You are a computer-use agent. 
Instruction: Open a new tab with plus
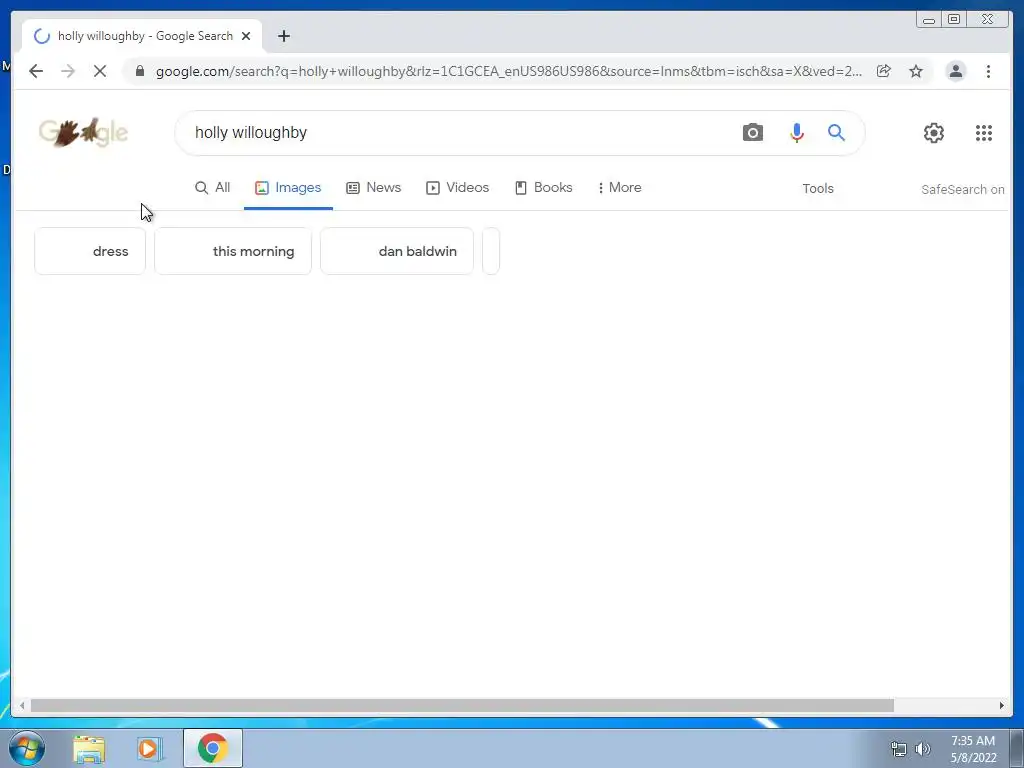point(283,36)
